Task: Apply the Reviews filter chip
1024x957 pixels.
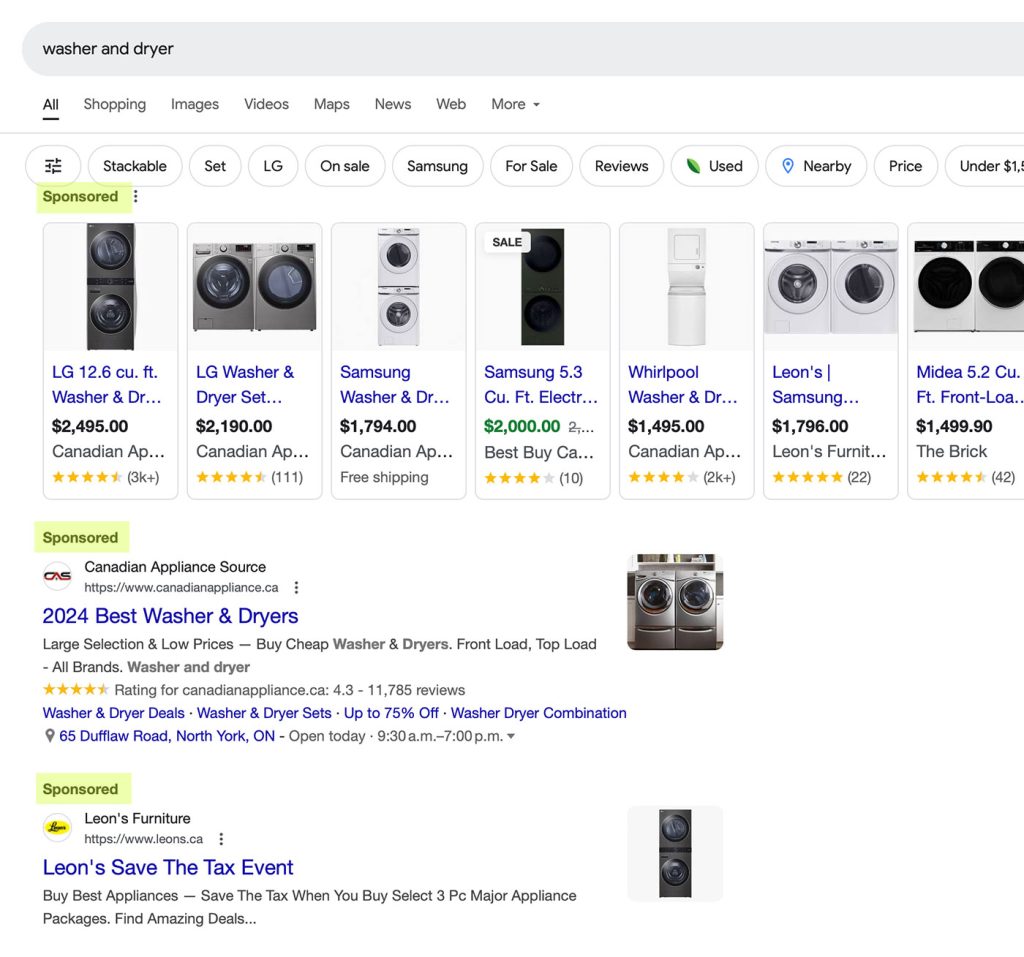Action: pos(622,166)
